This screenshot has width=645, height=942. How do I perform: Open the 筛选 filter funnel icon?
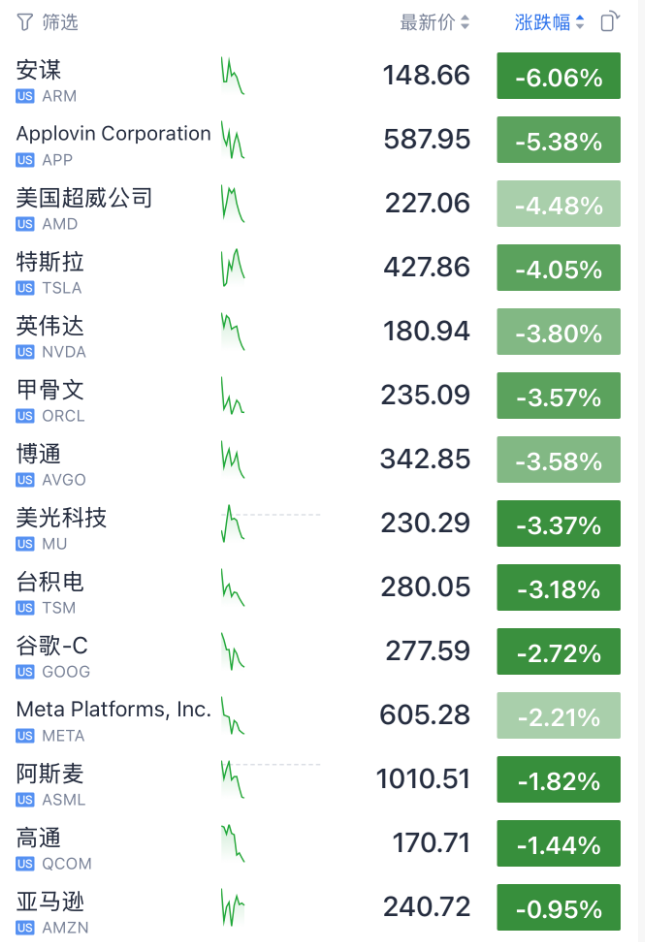pyautogui.click(x=25, y=22)
